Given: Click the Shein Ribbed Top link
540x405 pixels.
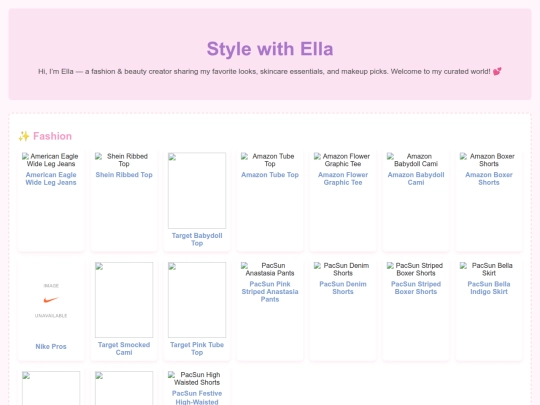Looking at the screenshot, I should [x=124, y=175].
